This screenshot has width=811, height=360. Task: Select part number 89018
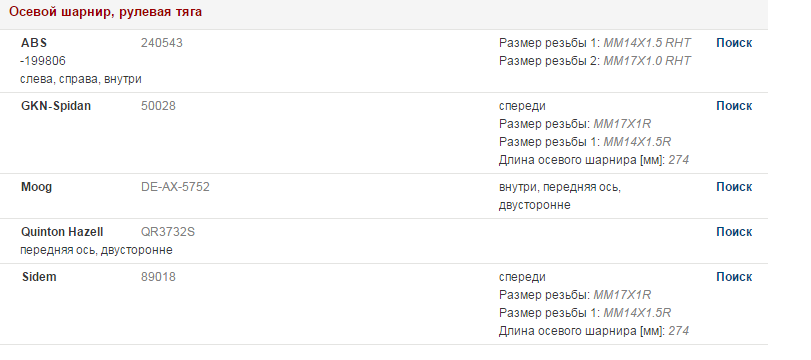(x=158, y=277)
